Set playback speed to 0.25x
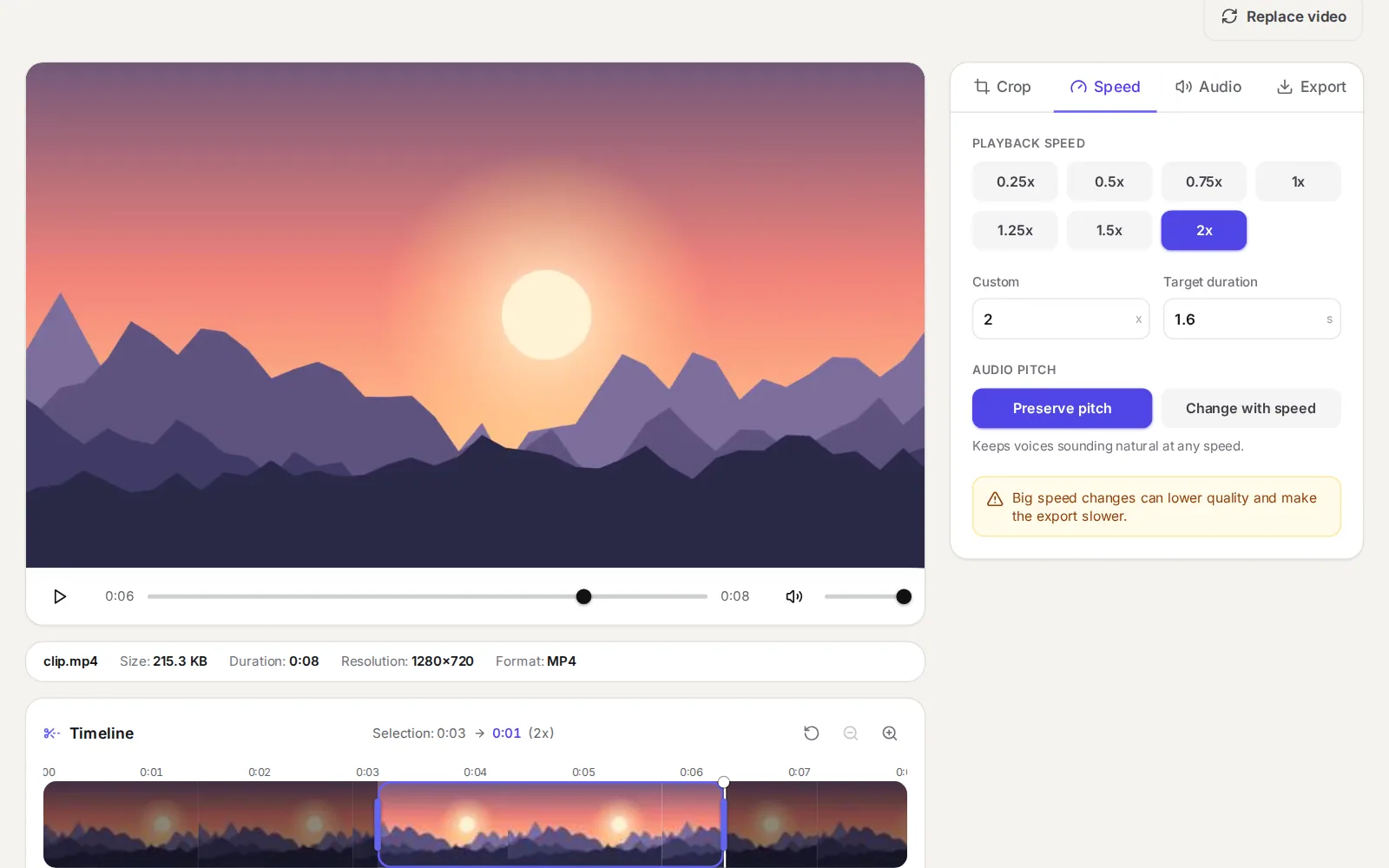 coord(1015,181)
